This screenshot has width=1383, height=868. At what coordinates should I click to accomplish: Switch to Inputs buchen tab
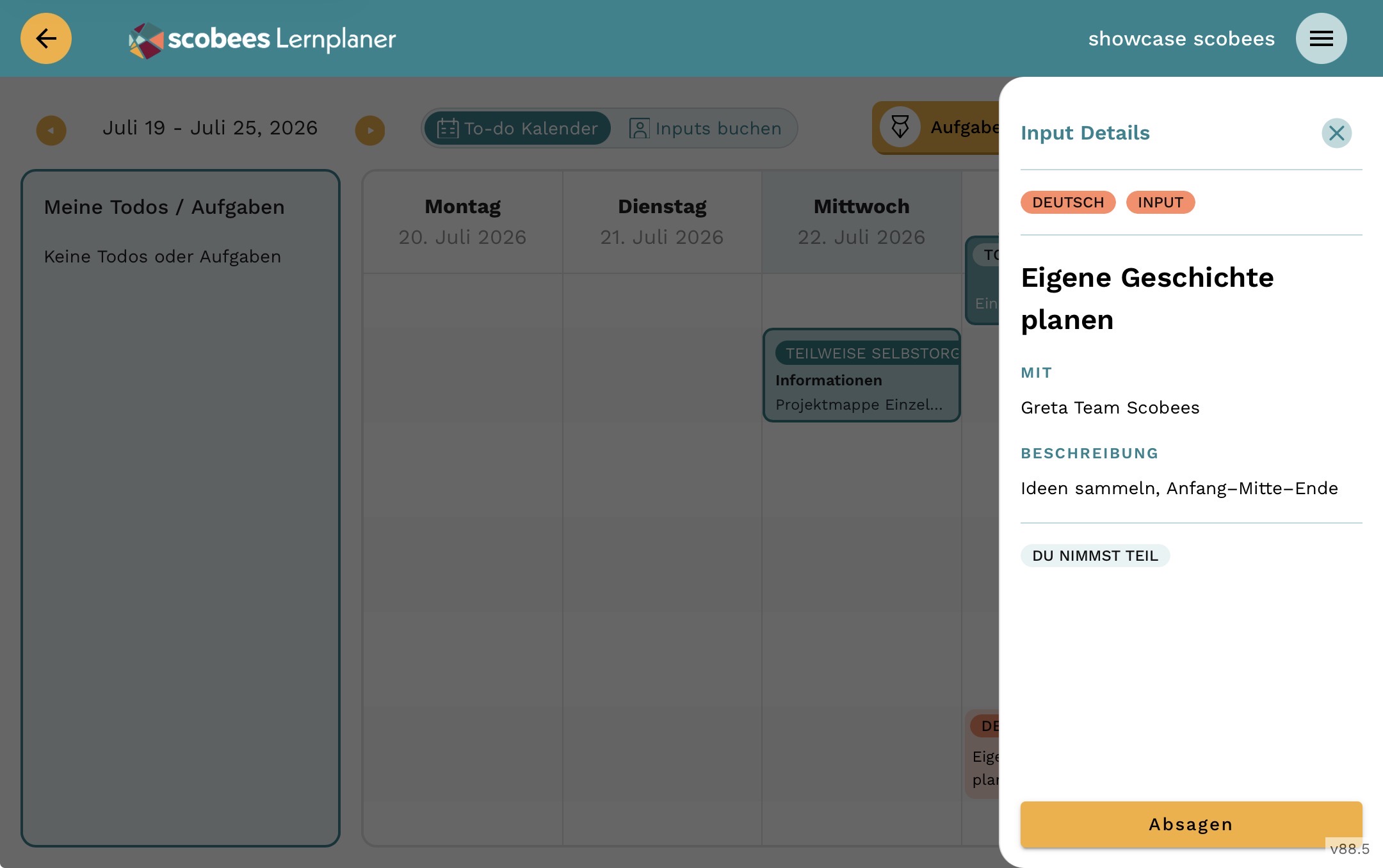coord(705,129)
